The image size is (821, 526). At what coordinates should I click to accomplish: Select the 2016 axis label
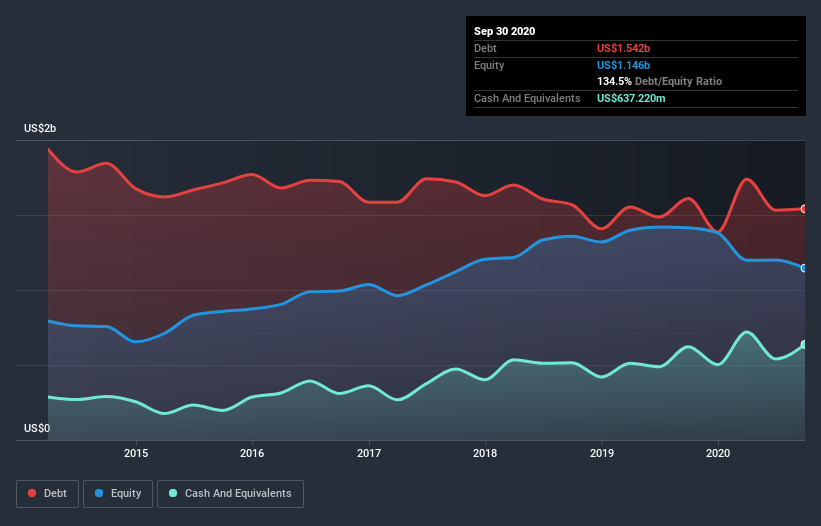pos(252,453)
